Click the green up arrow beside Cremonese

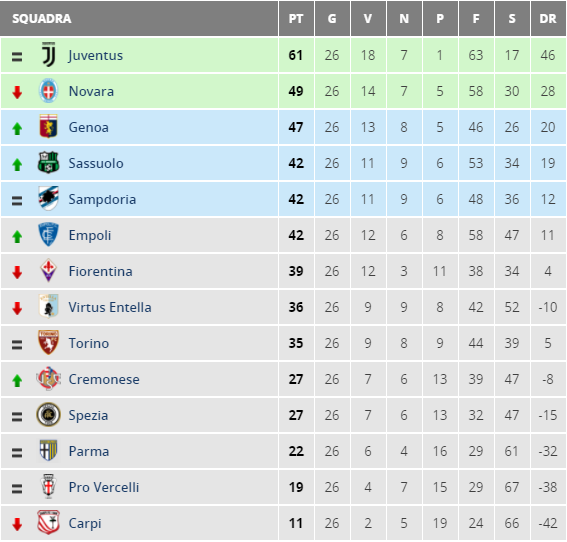17,380
